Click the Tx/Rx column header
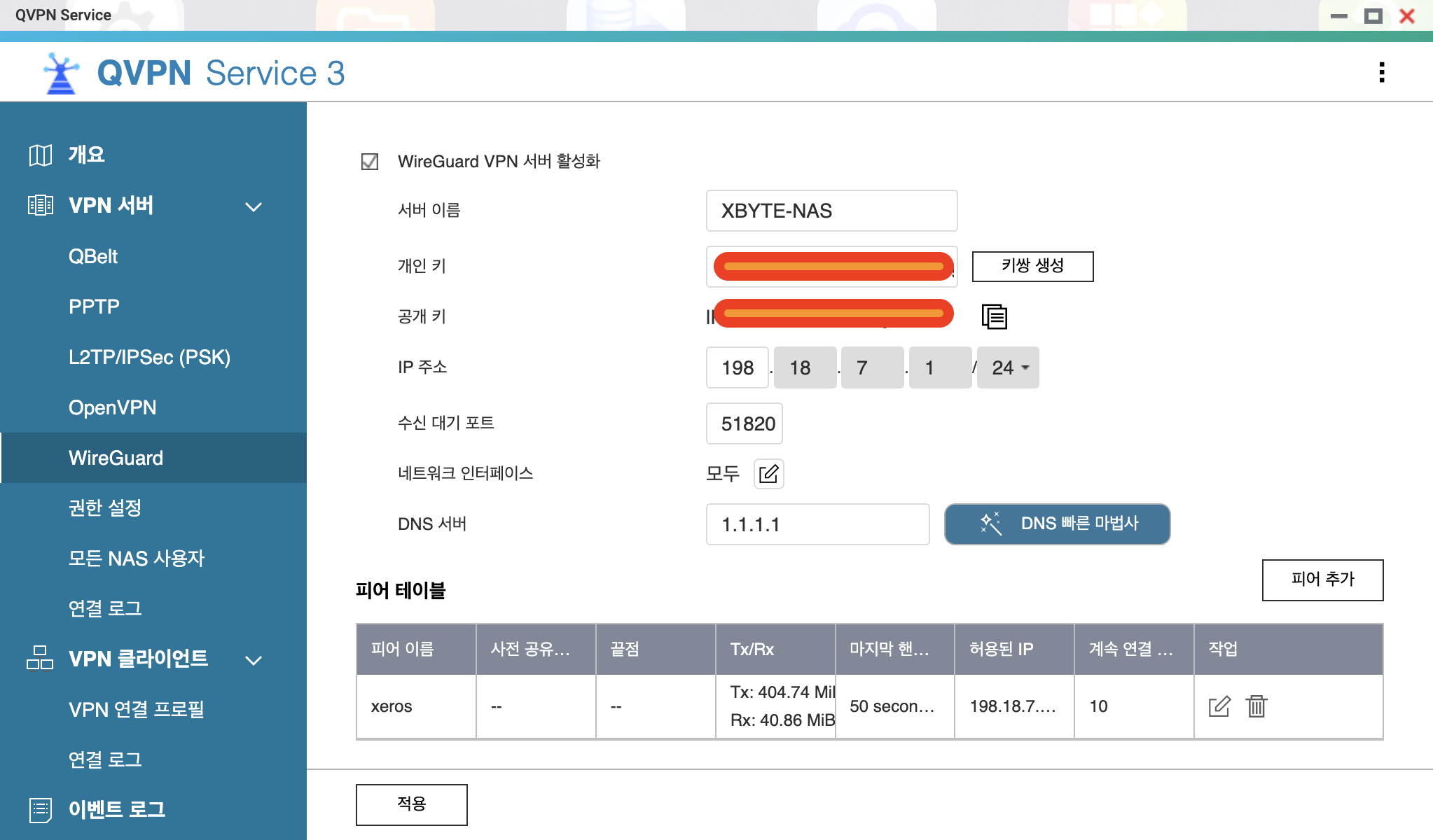Screen dimensions: 1433x840 [x=775, y=650]
